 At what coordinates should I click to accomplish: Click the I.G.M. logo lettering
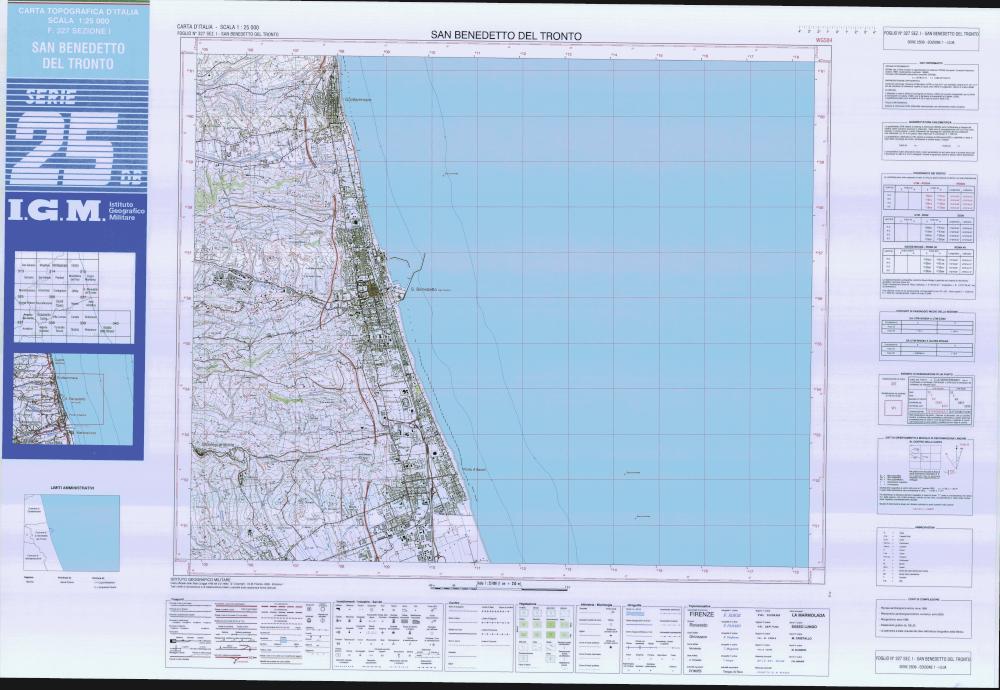pos(56,210)
